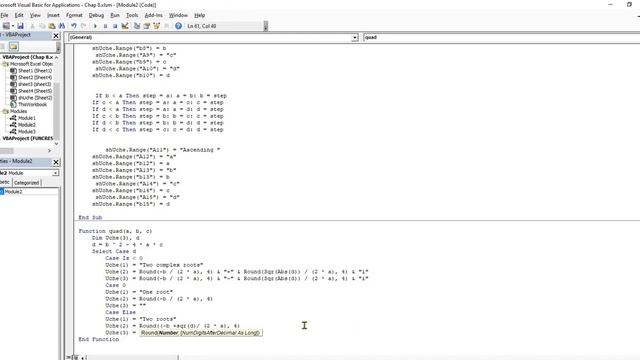Open the Format menu
This screenshot has height=360, width=640.
pos(74,15)
